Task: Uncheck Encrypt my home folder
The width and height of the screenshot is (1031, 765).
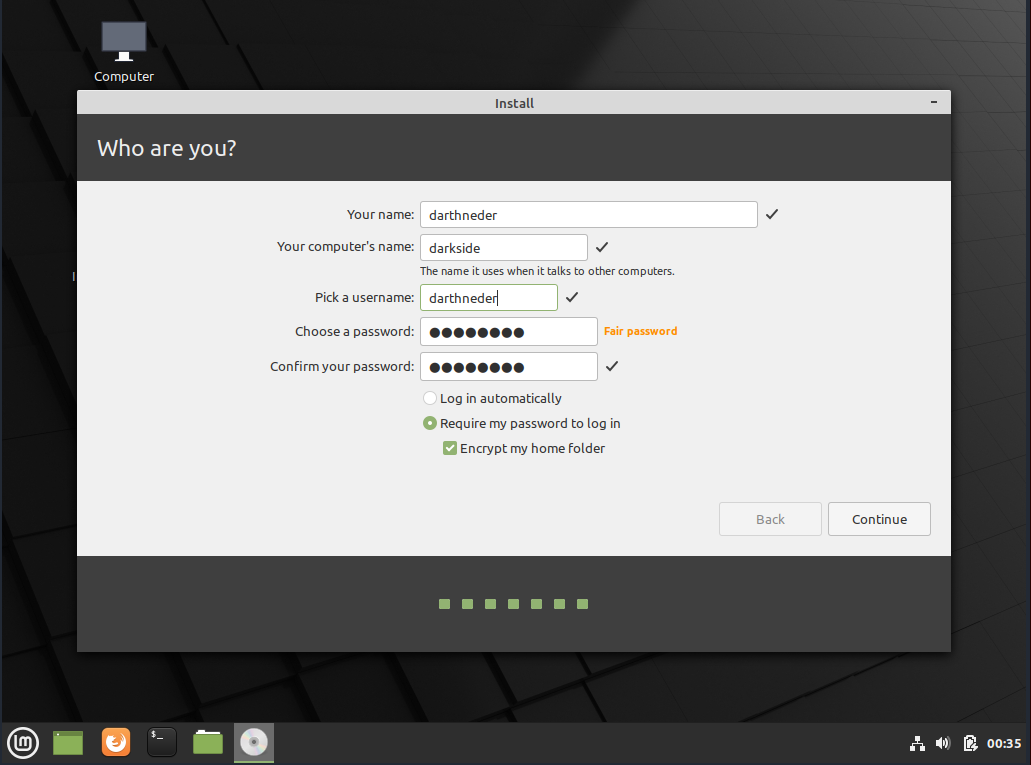Action: [449, 448]
